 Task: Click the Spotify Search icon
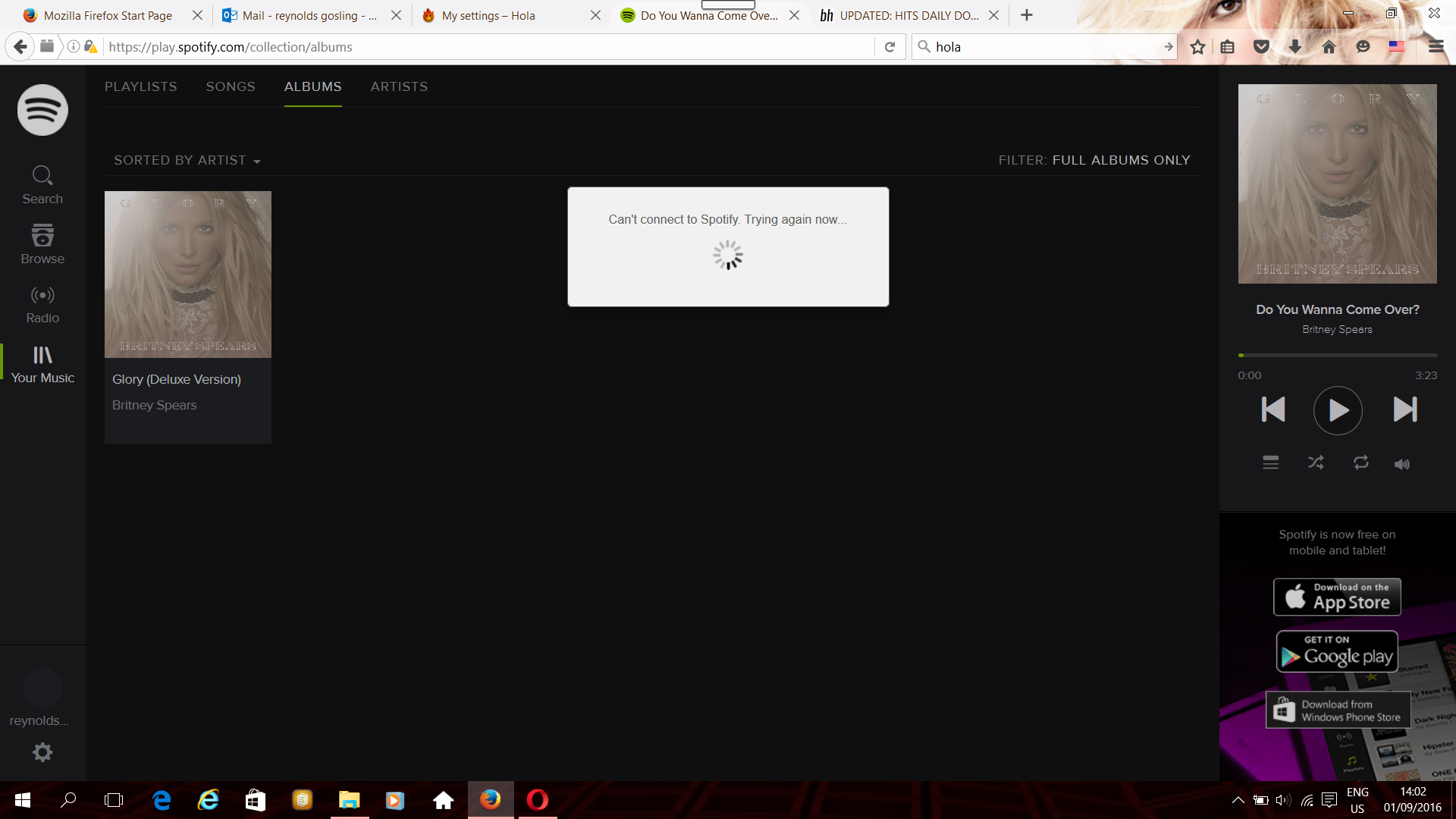pos(42,185)
